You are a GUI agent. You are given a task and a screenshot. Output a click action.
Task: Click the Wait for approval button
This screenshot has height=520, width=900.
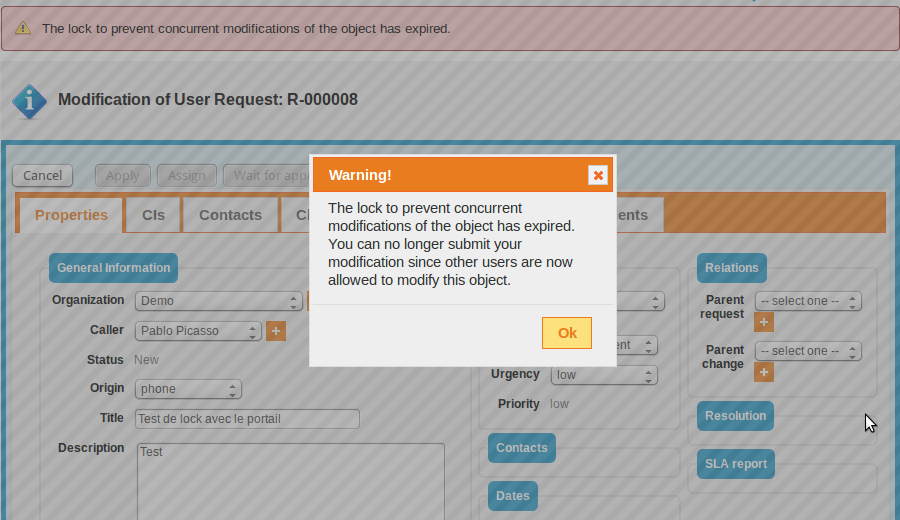(267, 176)
